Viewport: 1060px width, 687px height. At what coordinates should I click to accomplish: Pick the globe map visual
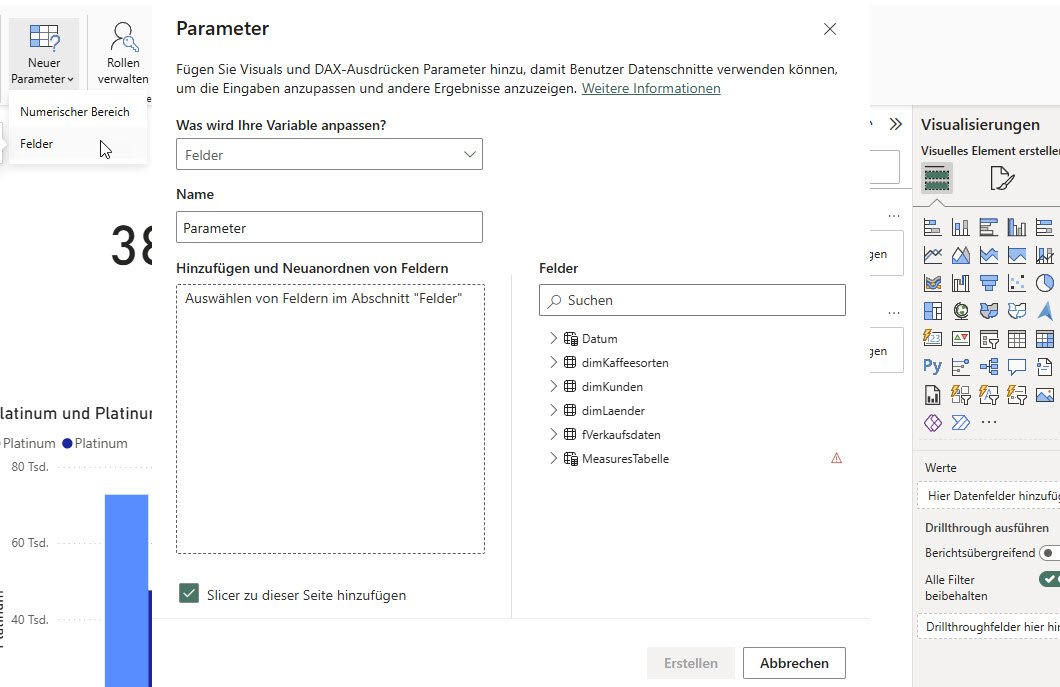pyautogui.click(x=961, y=311)
